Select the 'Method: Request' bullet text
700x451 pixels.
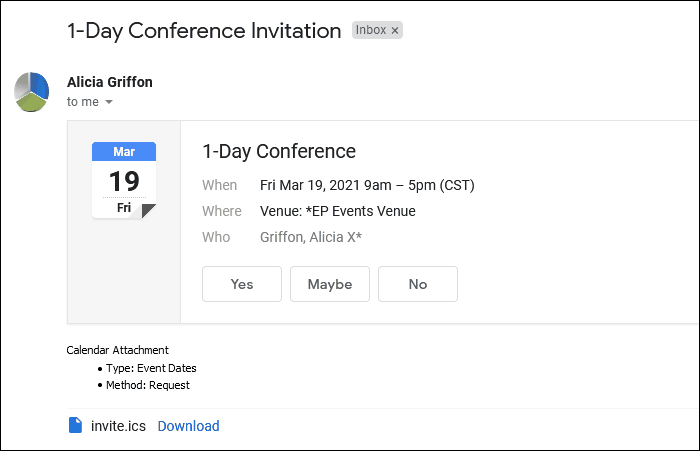148,385
